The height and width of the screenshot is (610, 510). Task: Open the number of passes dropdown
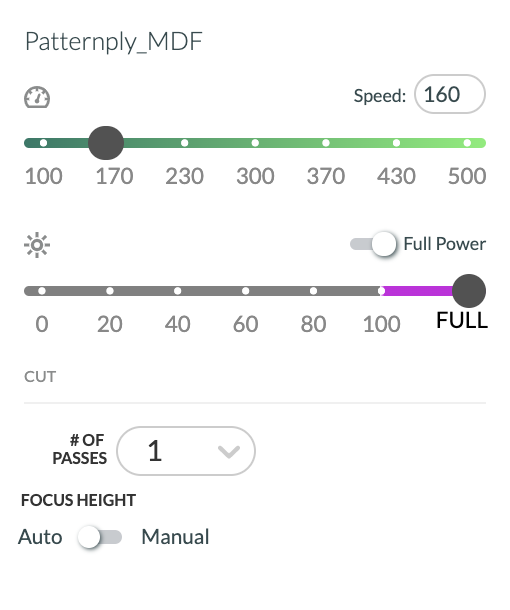point(186,451)
